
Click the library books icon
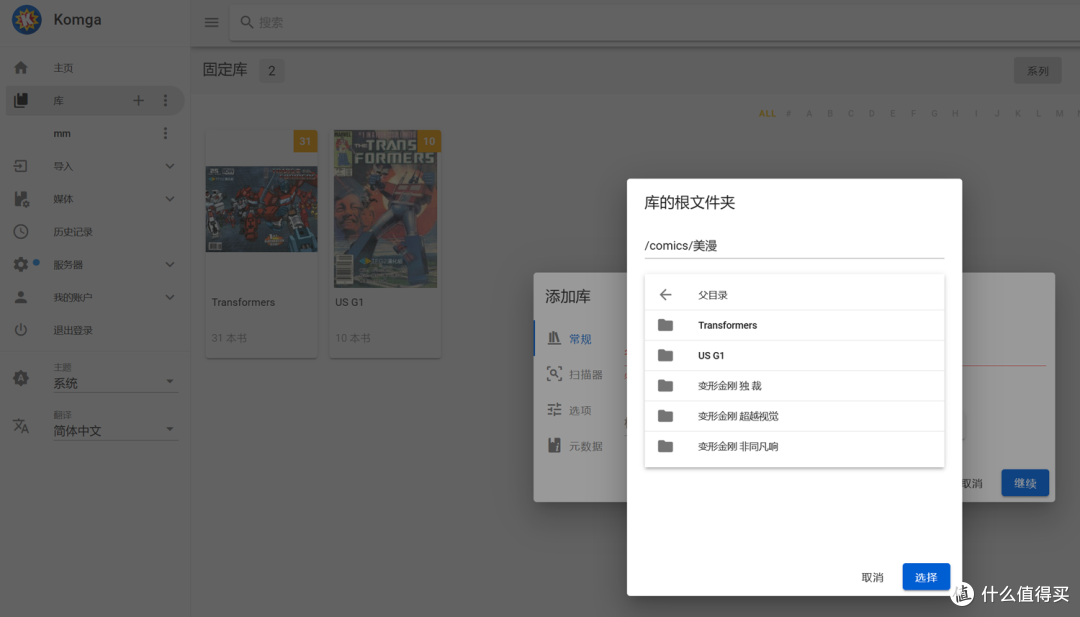point(21,100)
